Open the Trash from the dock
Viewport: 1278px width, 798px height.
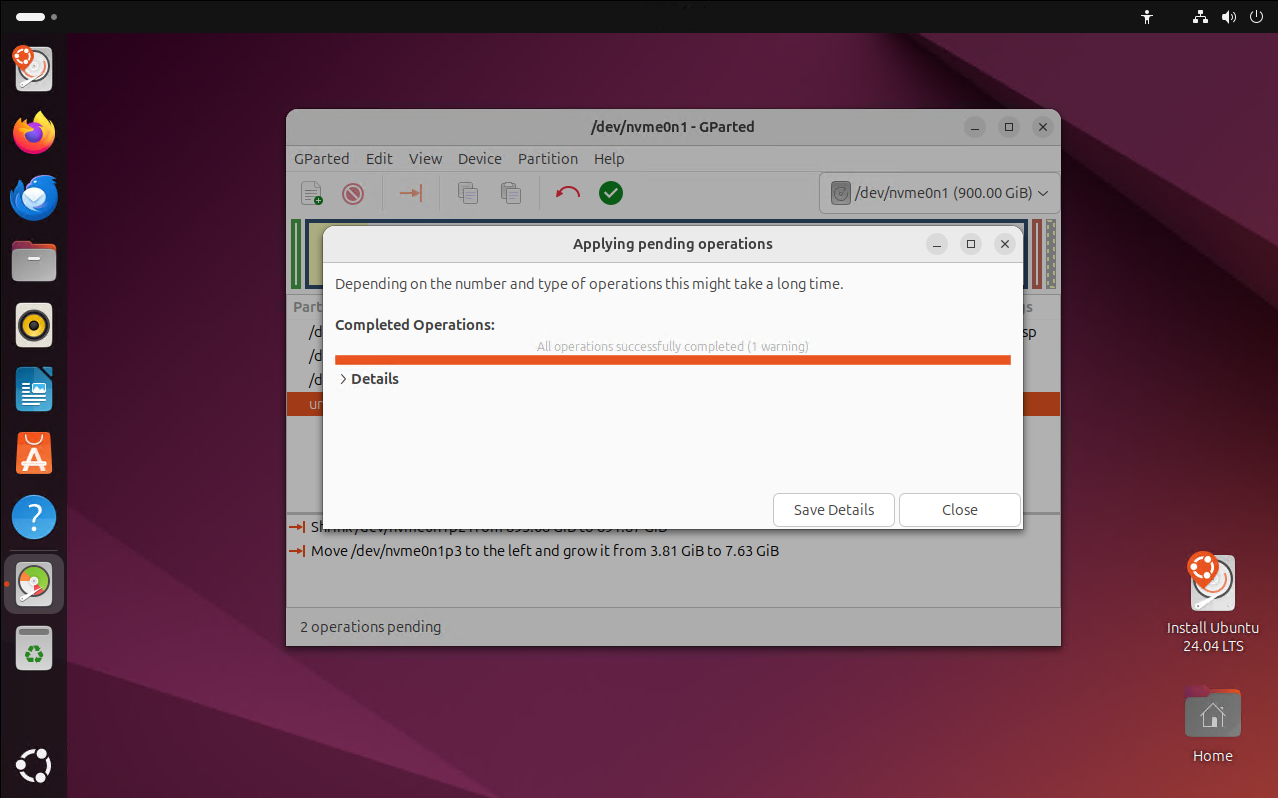34,648
